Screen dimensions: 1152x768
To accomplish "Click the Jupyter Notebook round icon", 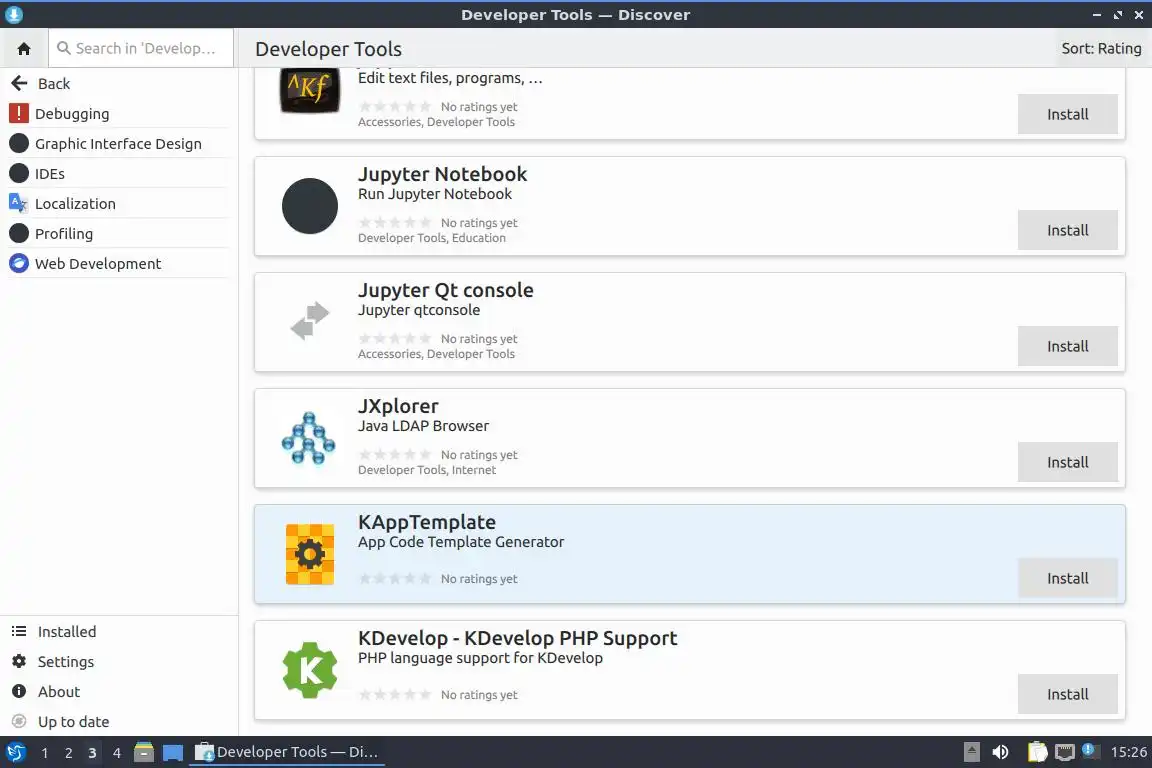I will pyautogui.click(x=310, y=206).
